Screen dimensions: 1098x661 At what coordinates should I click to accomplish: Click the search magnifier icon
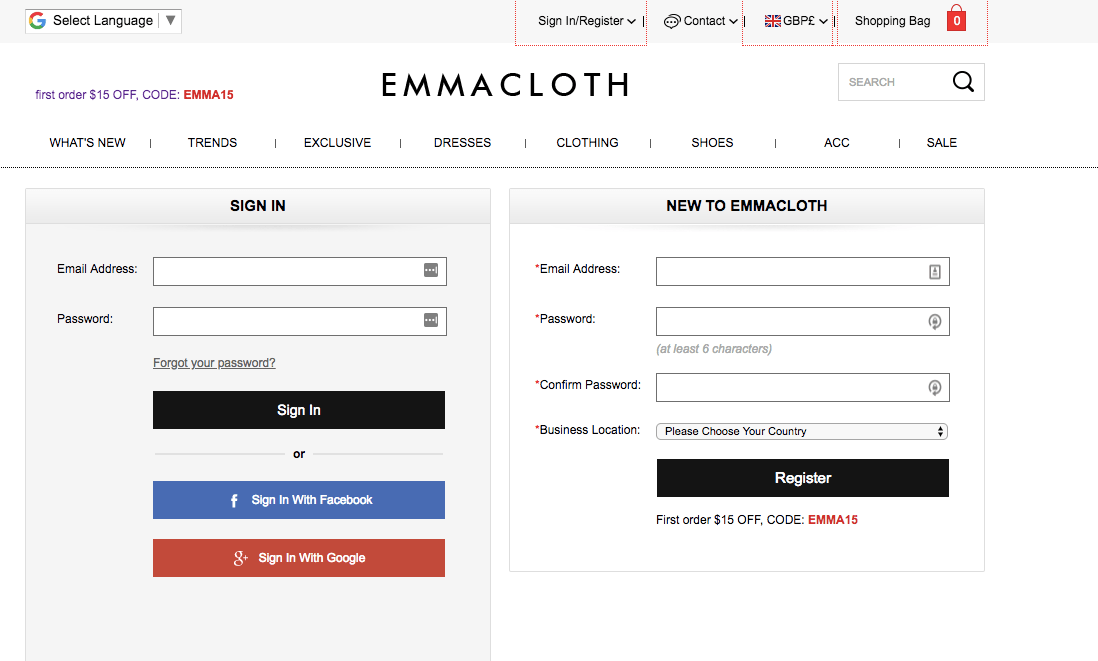pos(963,82)
